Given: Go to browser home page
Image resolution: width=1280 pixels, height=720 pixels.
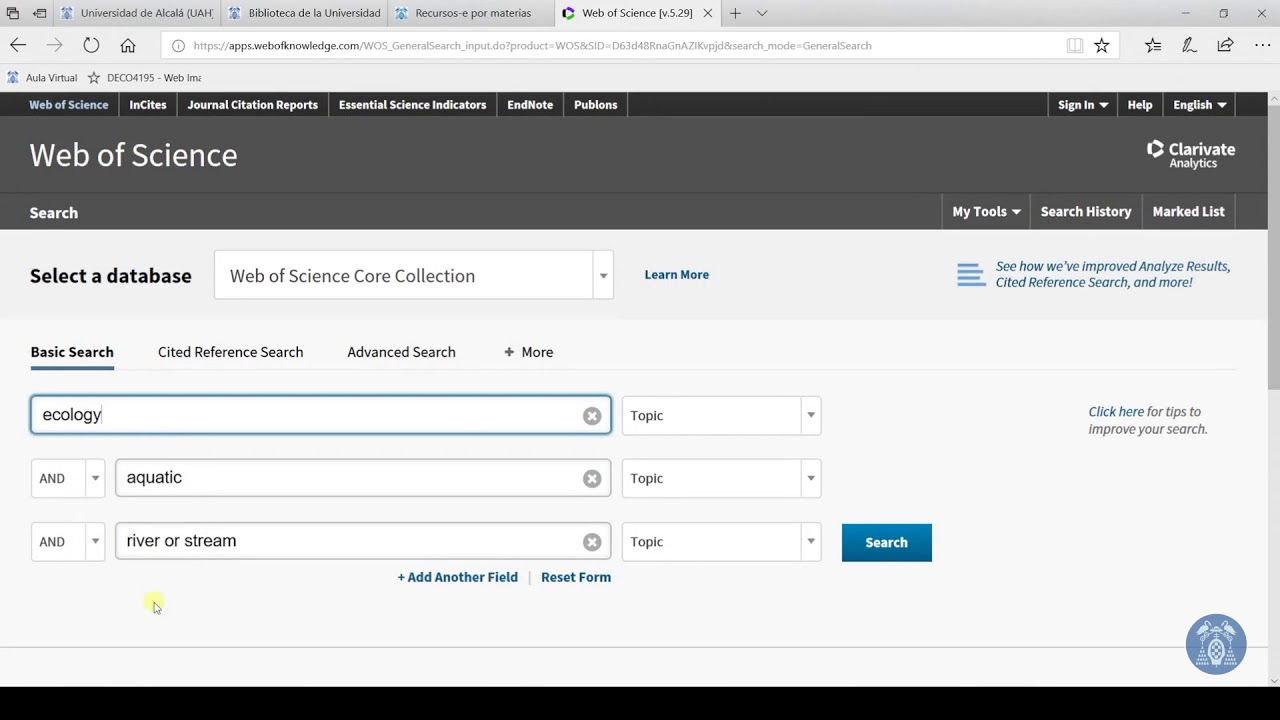Looking at the screenshot, I should pos(127,45).
